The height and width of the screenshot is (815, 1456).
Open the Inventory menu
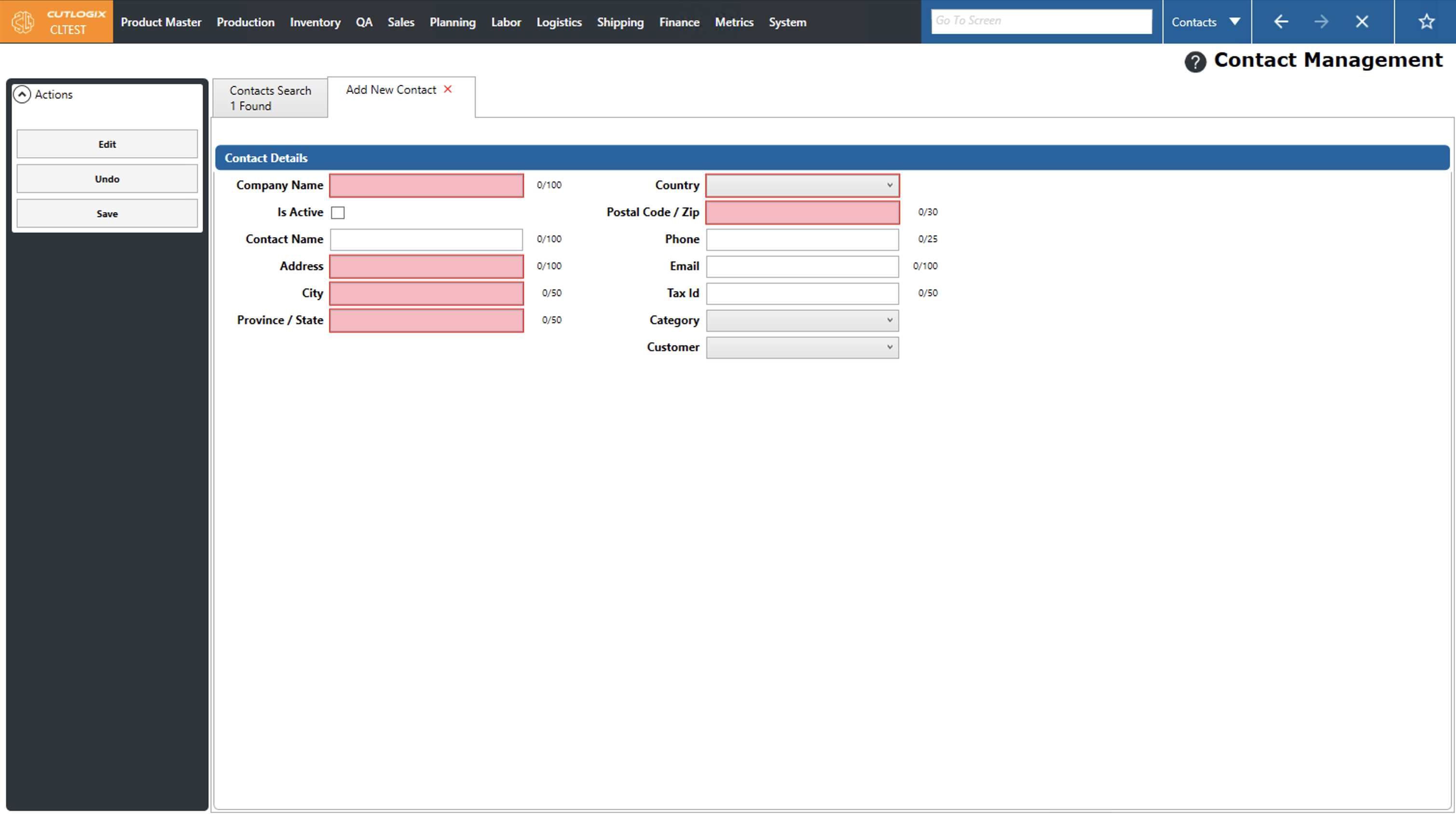point(315,22)
